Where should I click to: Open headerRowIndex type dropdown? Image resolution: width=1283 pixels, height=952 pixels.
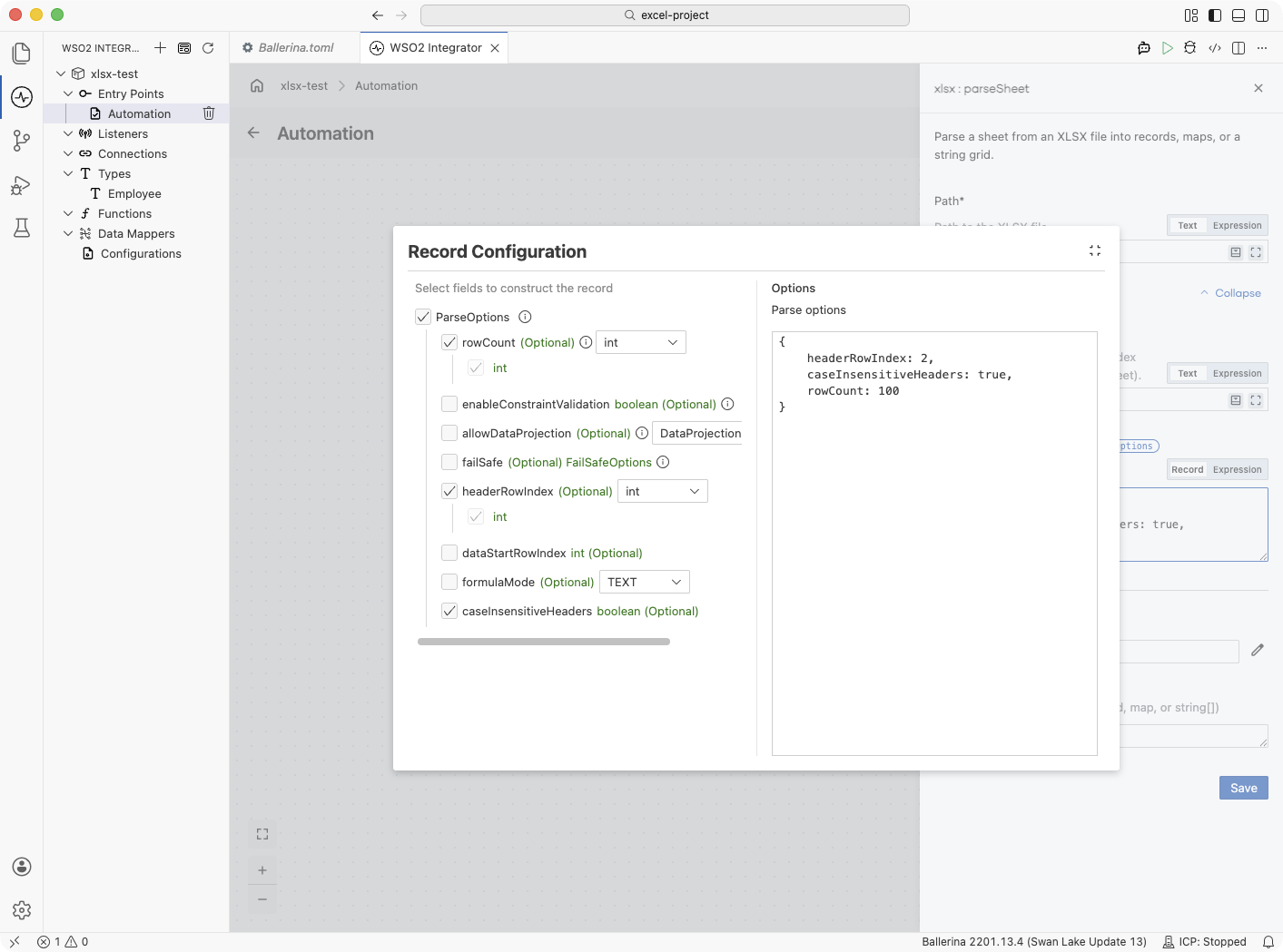663,491
